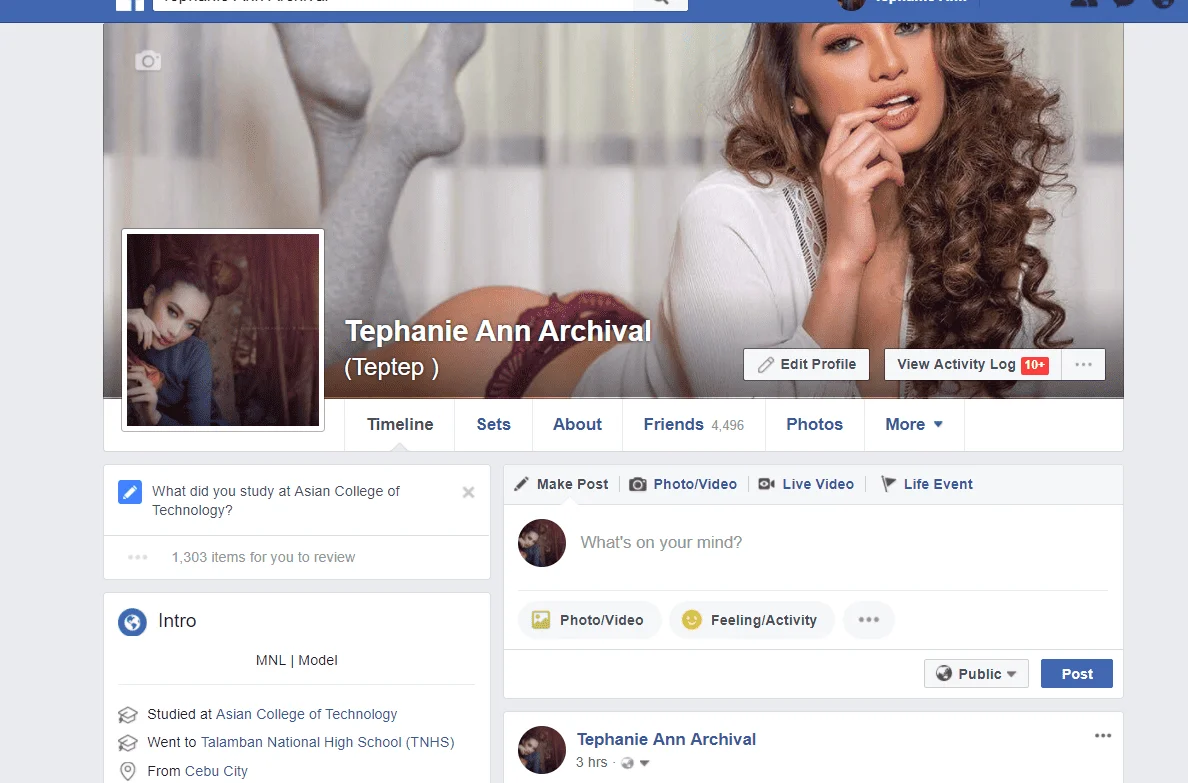Click the location pin beside From Cebu City
The height and width of the screenshot is (783, 1188).
(128, 771)
